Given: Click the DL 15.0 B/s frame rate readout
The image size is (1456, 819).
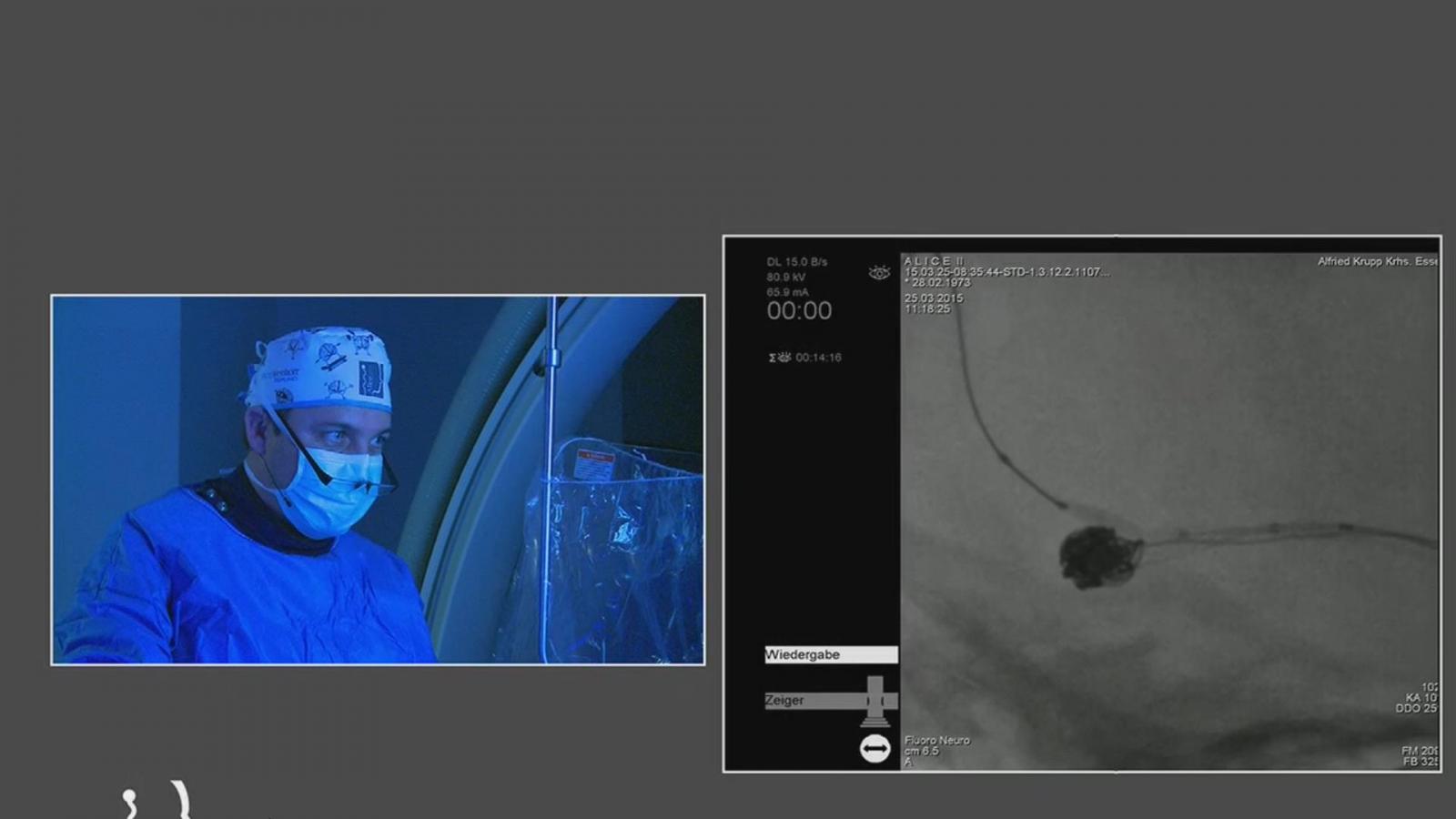Looking at the screenshot, I should (x=797, y=262).
